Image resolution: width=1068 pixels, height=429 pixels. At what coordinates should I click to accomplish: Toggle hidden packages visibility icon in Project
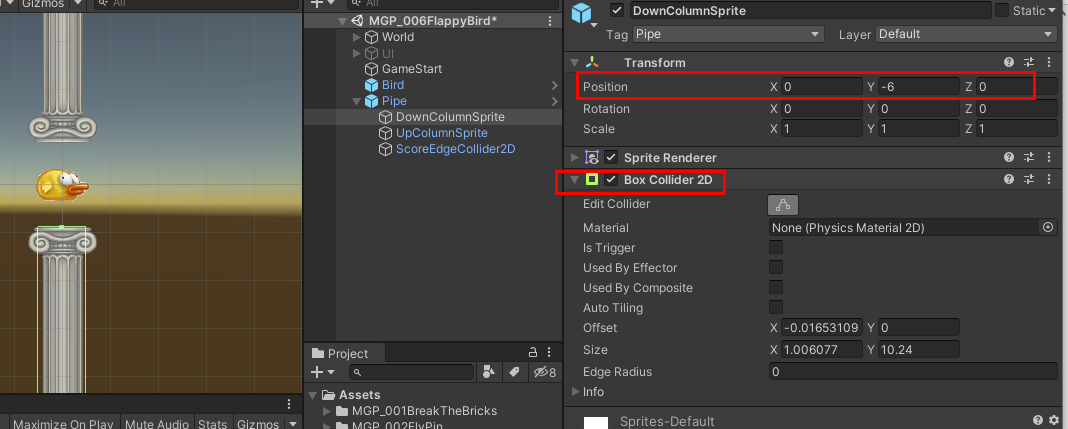coord(545,372)
